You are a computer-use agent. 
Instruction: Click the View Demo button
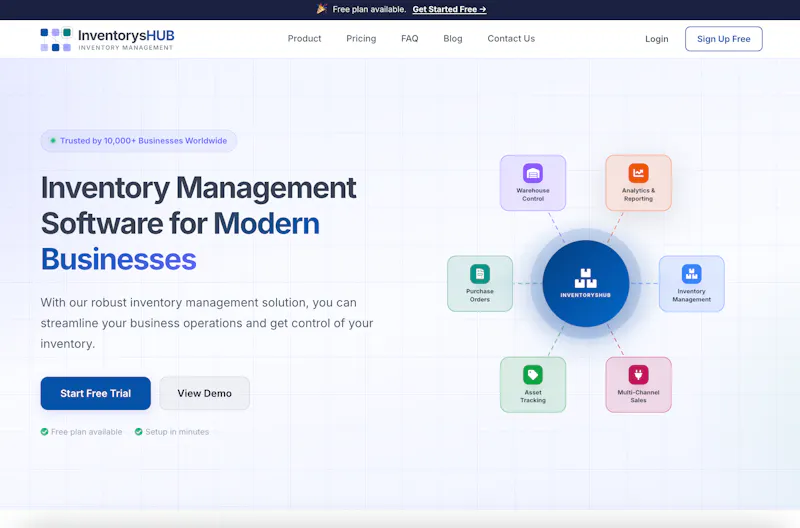coord(204,393)
